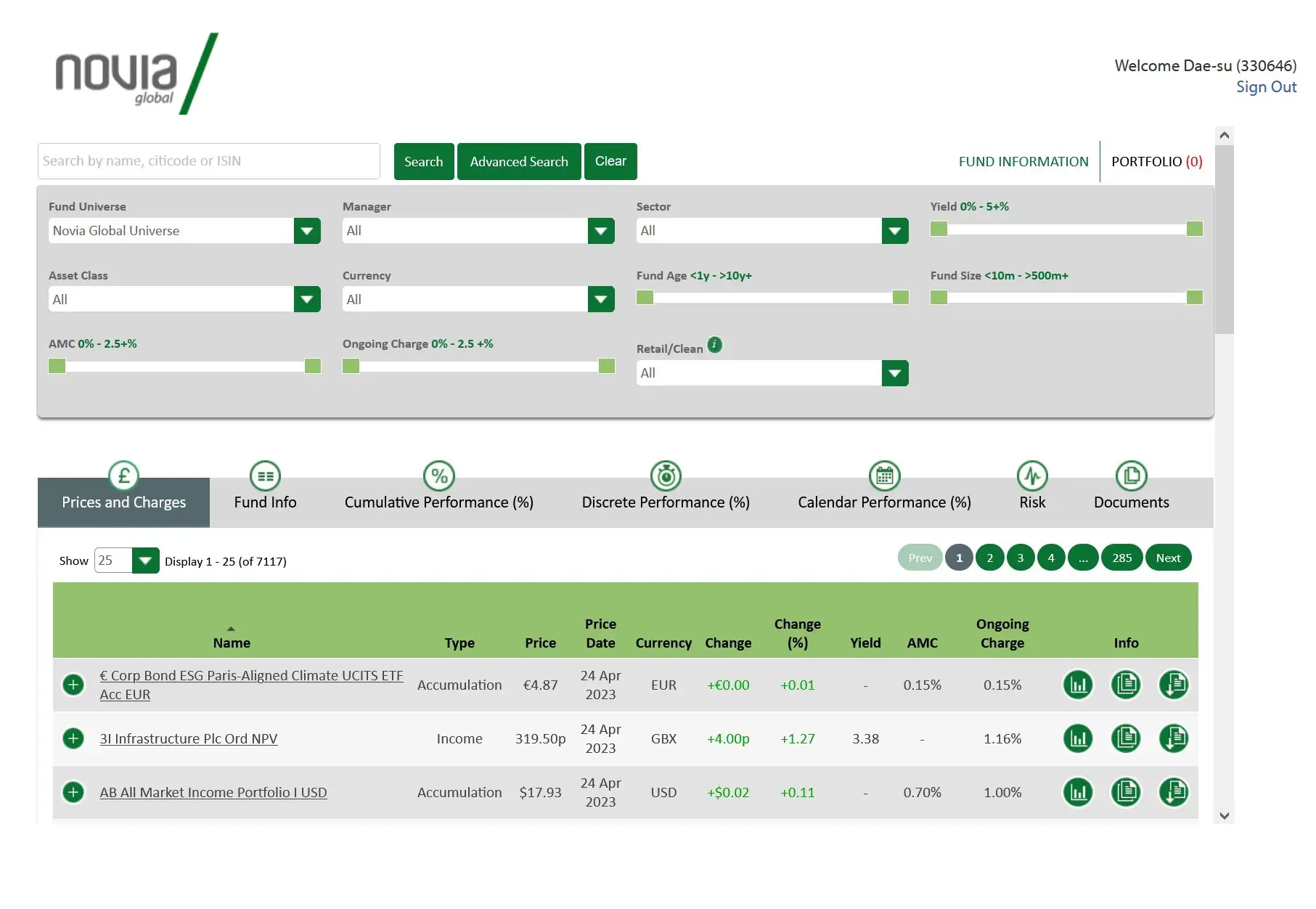Click the fund name search input field
Screen dimensions: 1316x909
coord(209,161)
